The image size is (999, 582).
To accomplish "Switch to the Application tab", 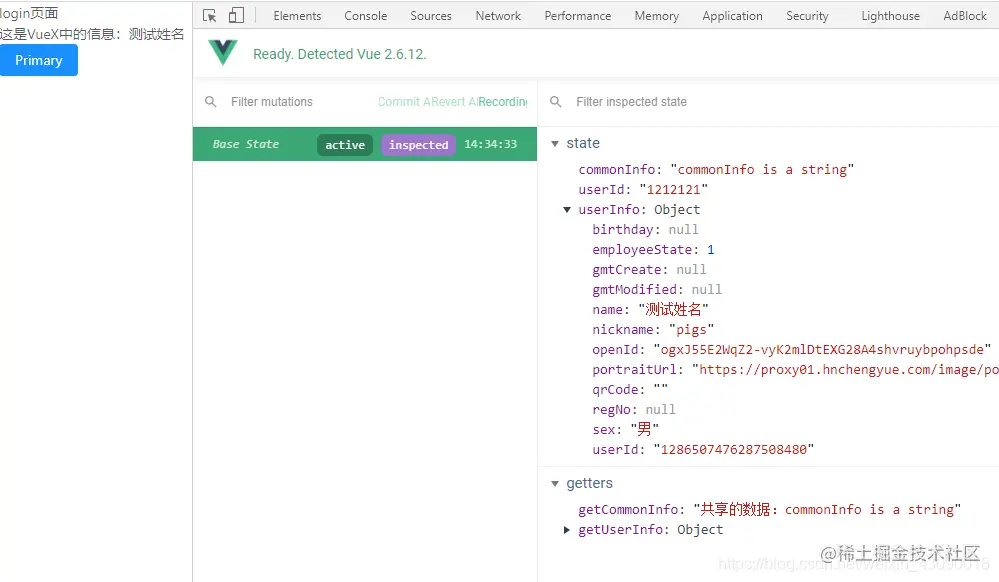I will point(733,16).
